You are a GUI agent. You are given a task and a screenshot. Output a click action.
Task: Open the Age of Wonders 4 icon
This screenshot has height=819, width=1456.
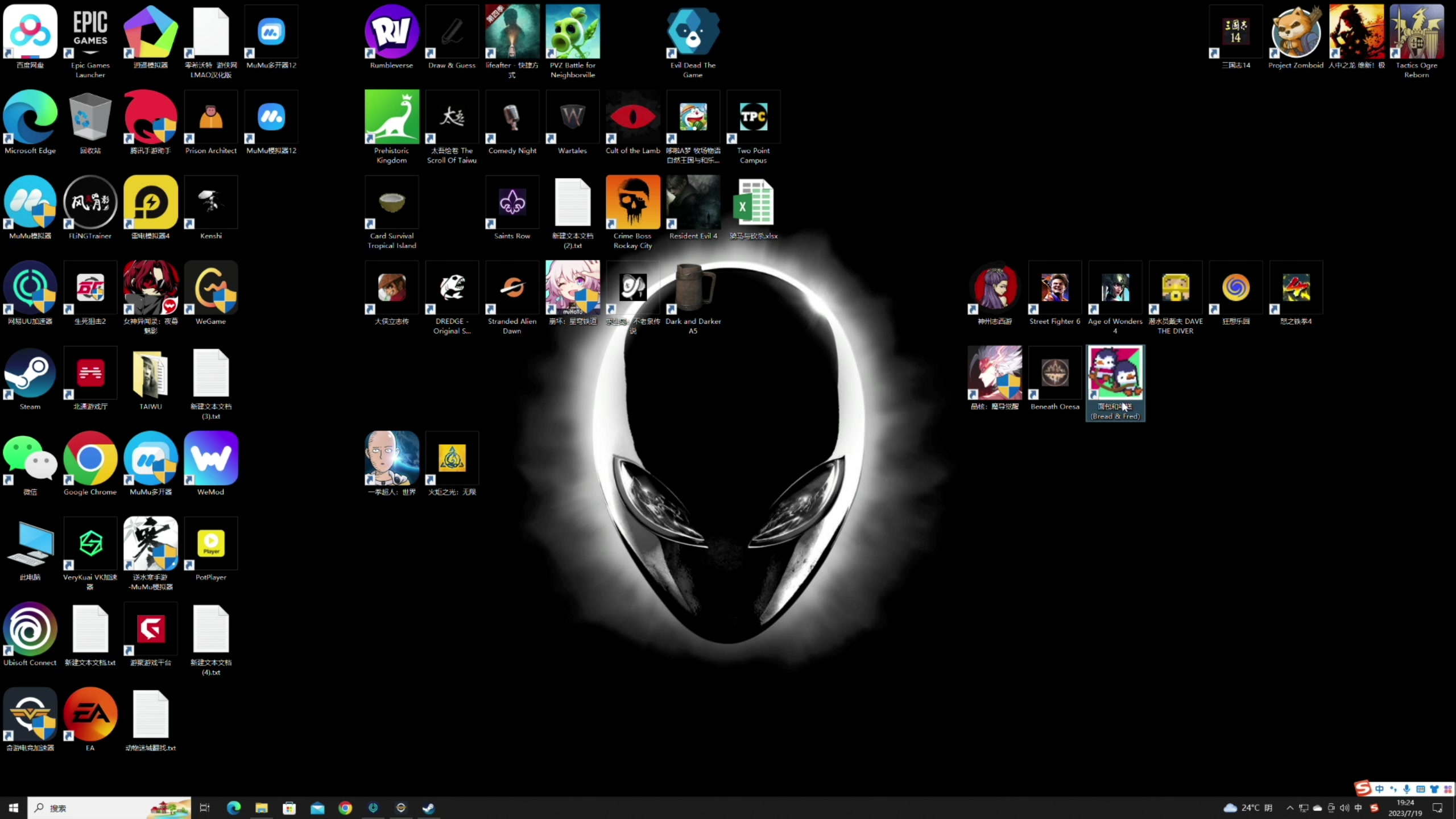pos(1115,297)
